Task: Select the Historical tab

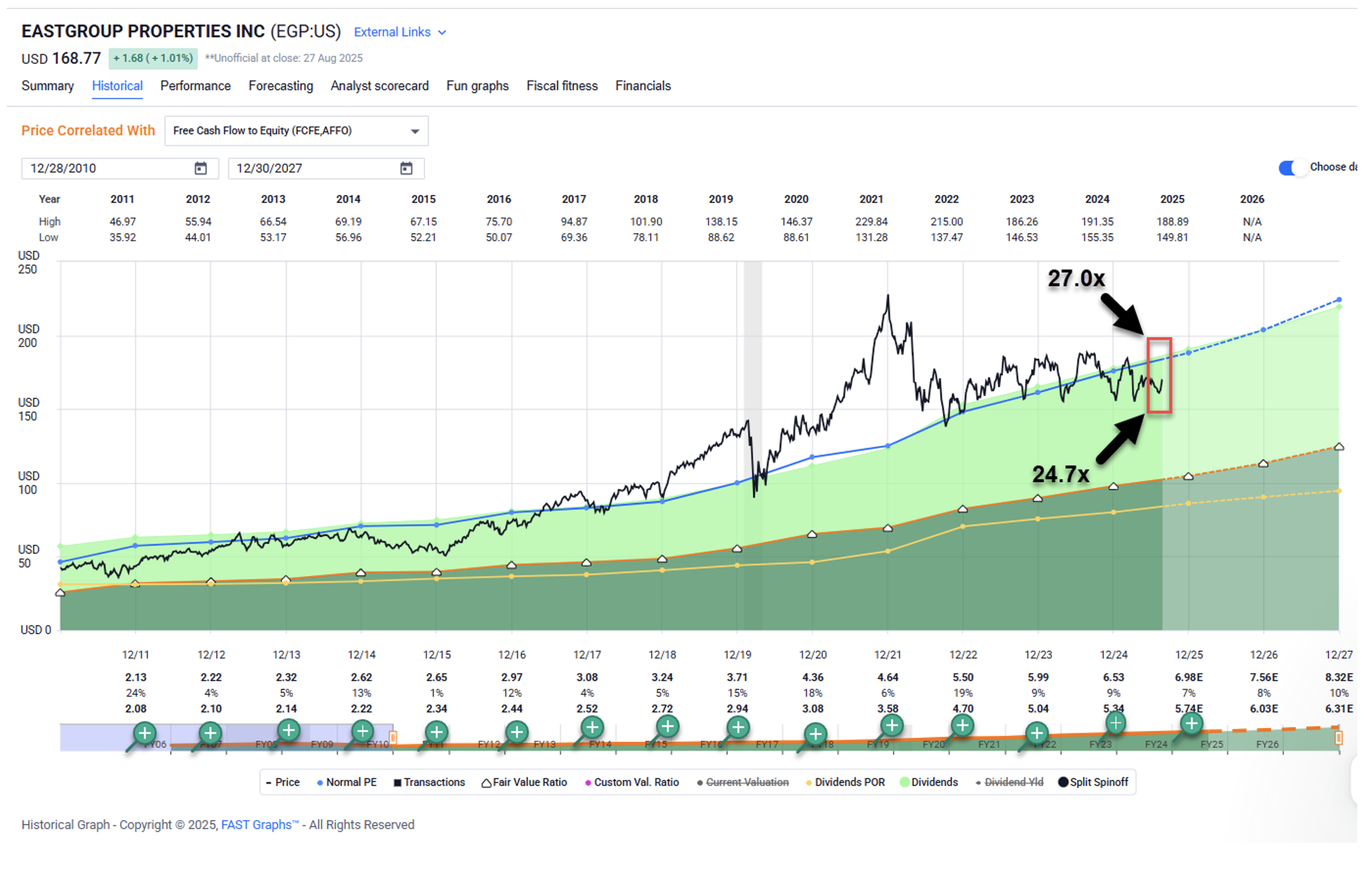Action: pyautogui.click(x=117, y=86)
